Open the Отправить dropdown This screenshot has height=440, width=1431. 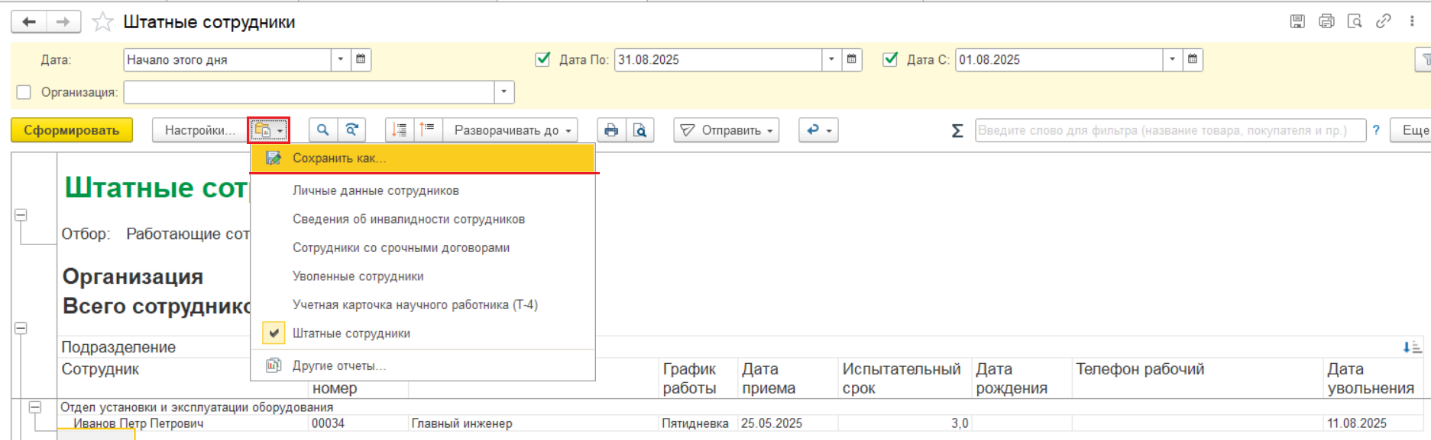pos(728,130)
